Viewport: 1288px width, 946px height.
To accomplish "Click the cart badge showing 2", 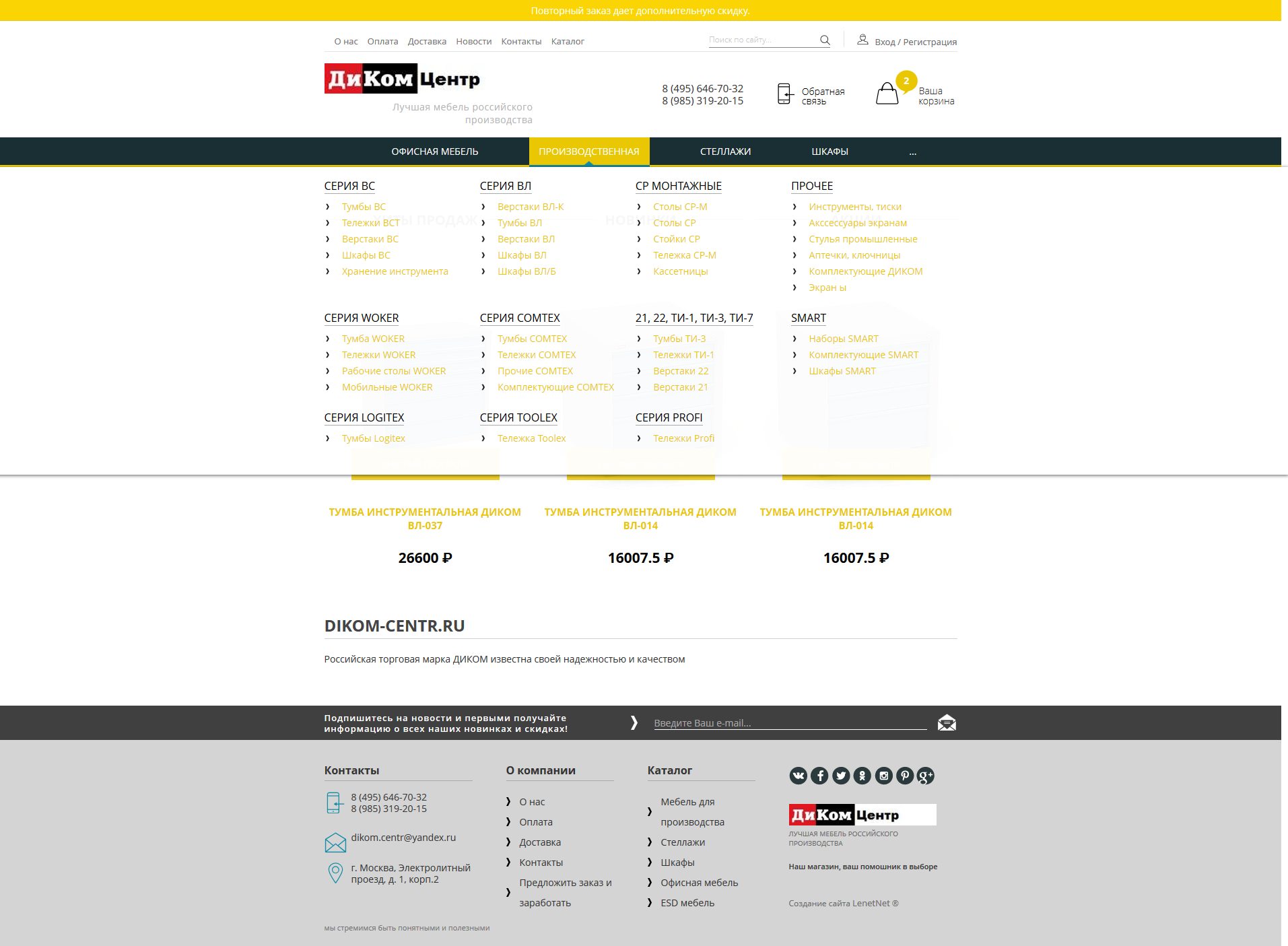I will pyautogui.click(x=906, y=81).
